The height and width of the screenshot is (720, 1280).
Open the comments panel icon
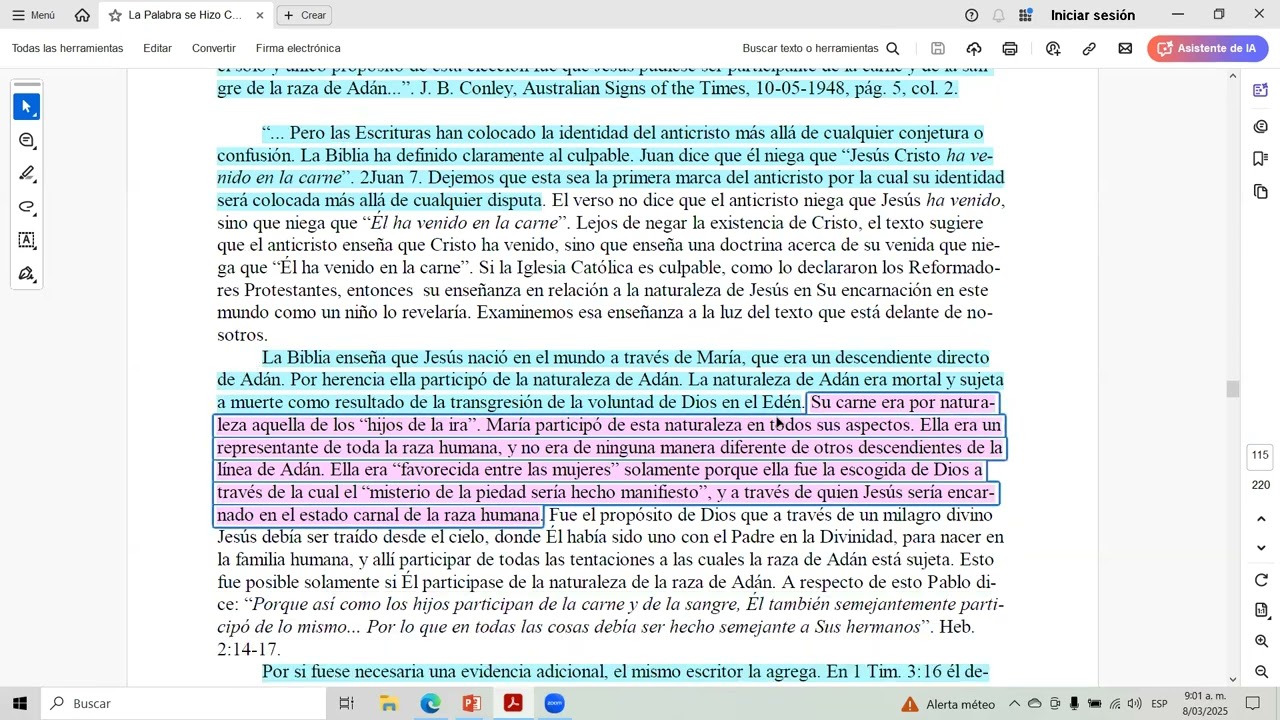click(x=1260, y=126)
